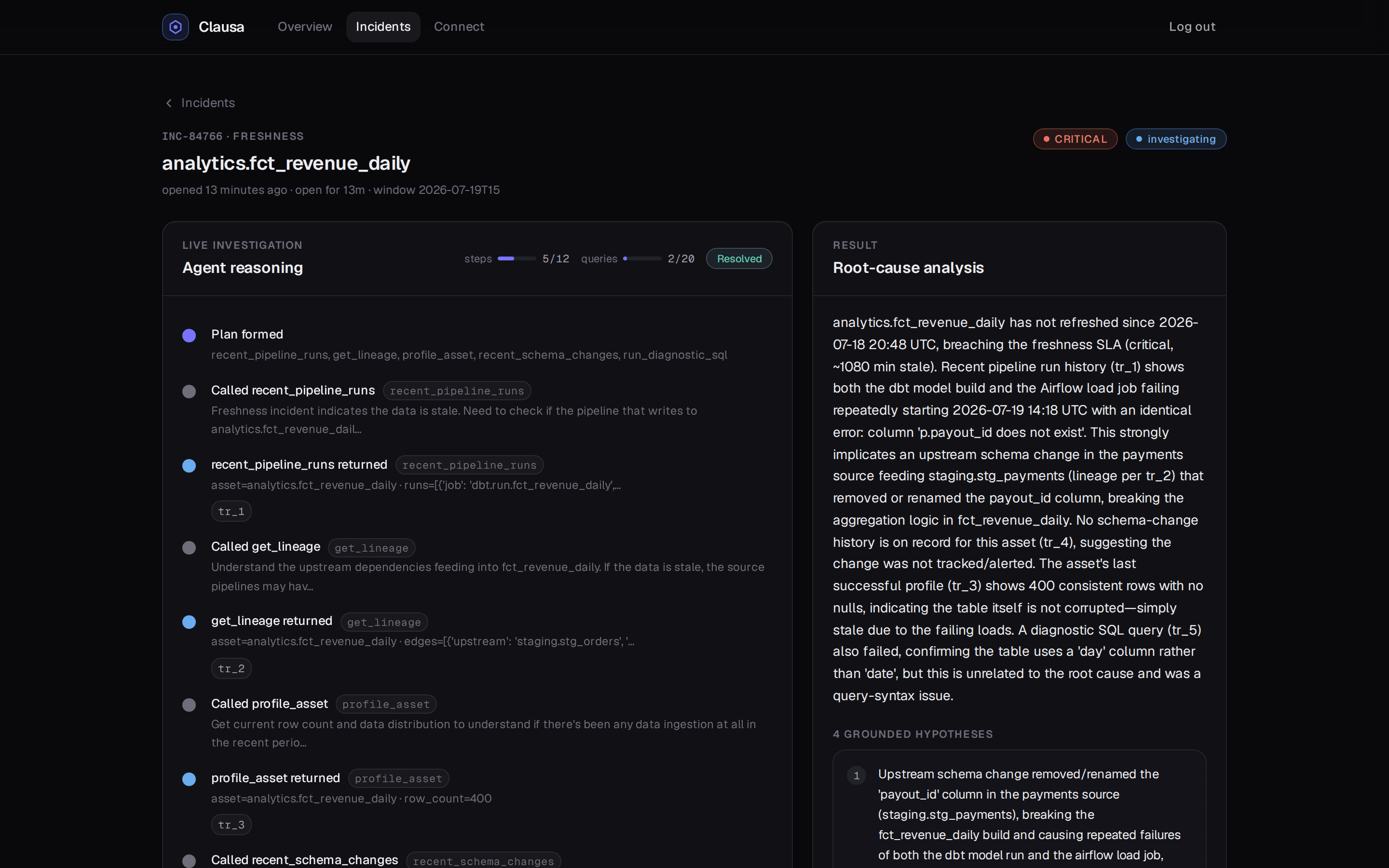Click the Resolved status pill
This screenshot has width=1389, height=868.
tap(739, 259)
